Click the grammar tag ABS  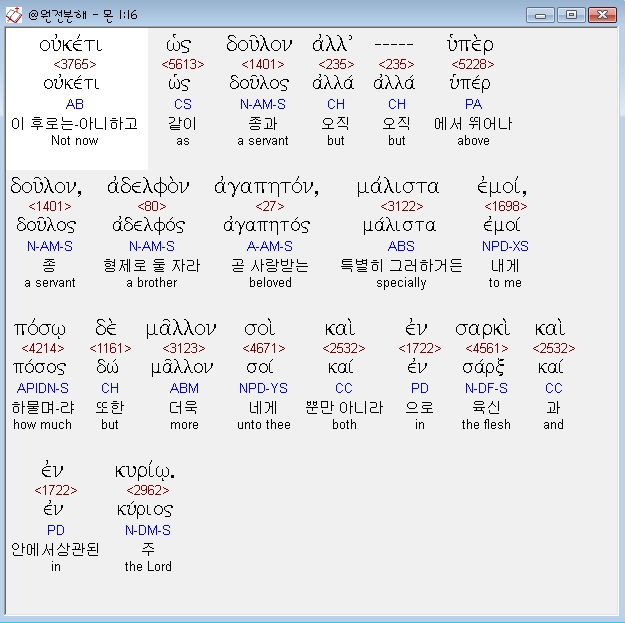pos(401,246)
